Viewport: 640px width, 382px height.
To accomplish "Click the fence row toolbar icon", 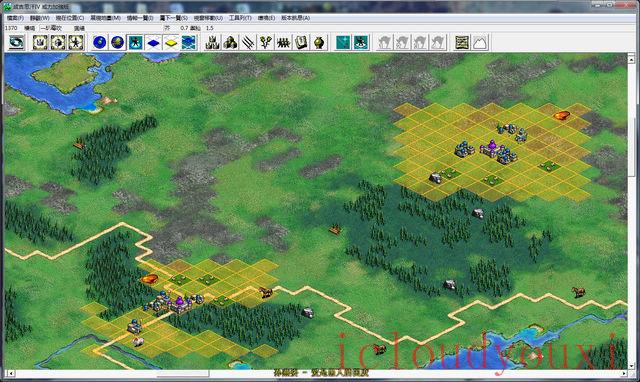I will point(283,42).
